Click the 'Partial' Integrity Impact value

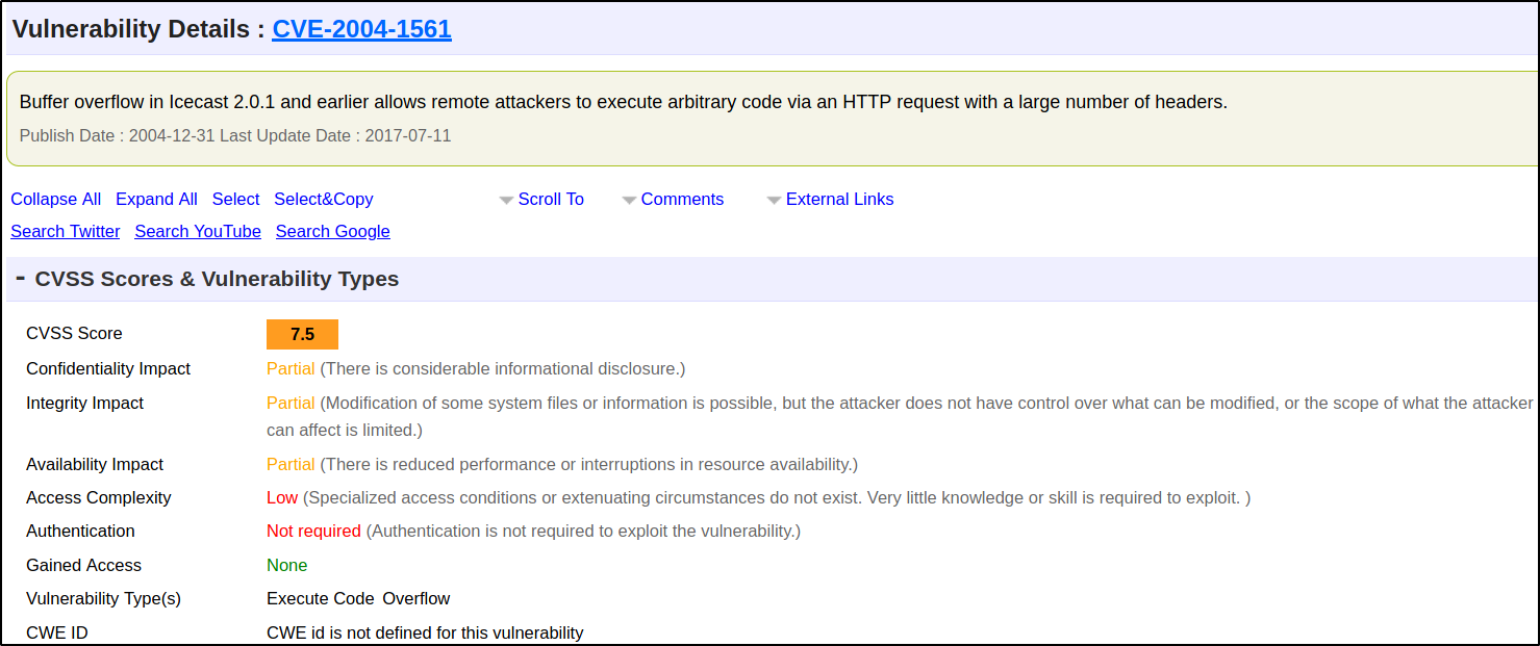coord(291,402)
